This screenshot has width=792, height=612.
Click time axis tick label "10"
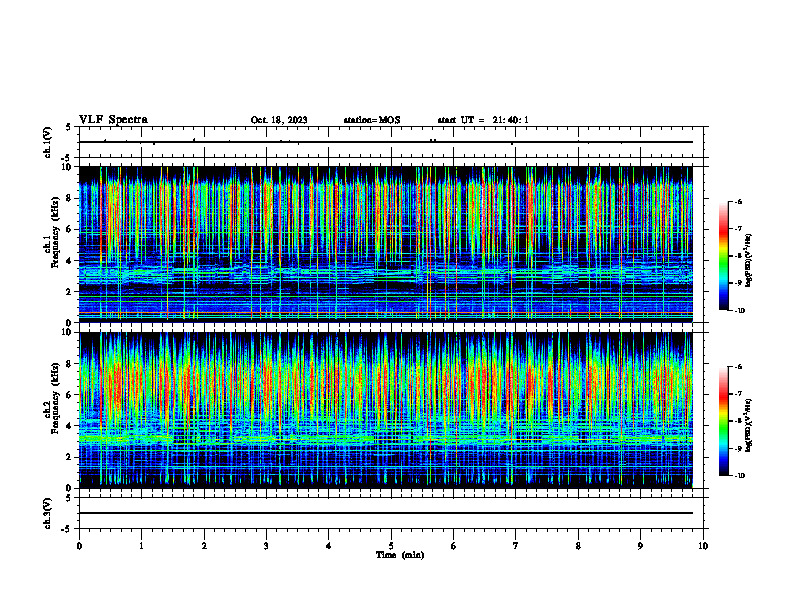[x=703, y=546]
